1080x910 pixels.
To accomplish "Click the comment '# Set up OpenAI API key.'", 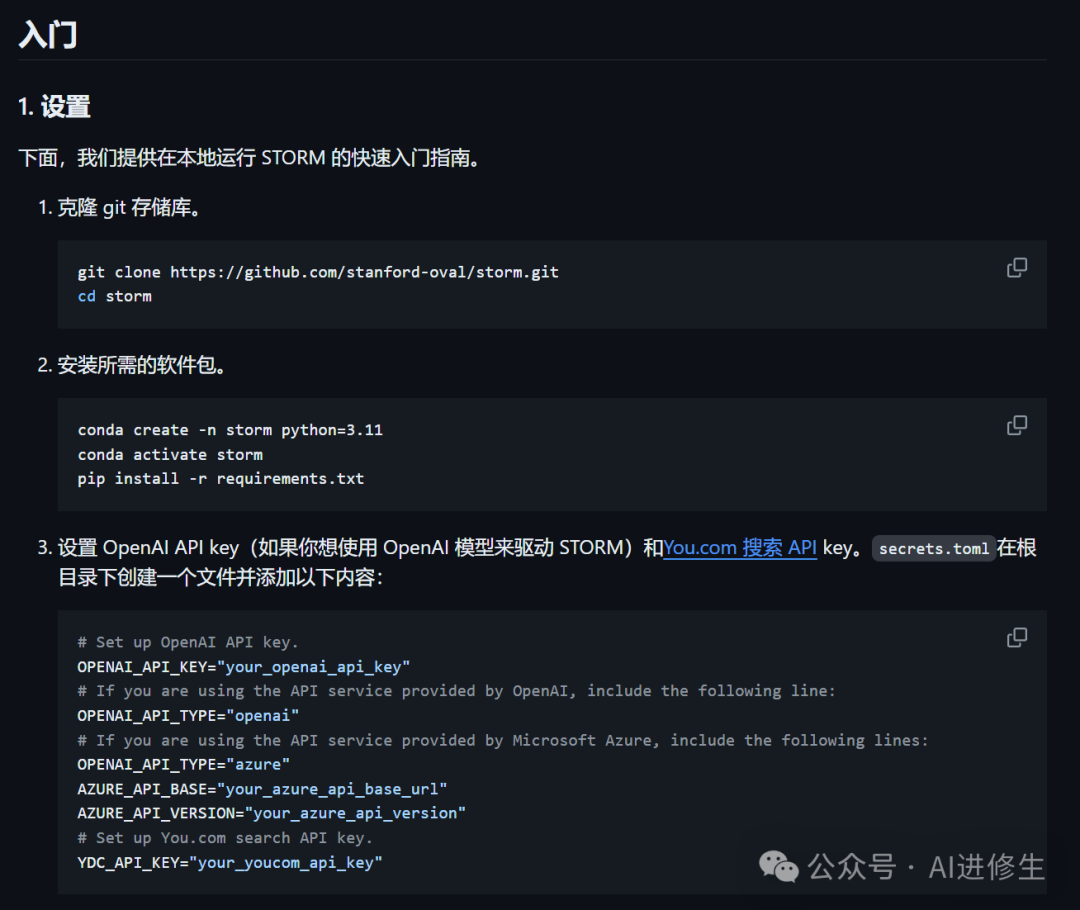I will (187, 642).
